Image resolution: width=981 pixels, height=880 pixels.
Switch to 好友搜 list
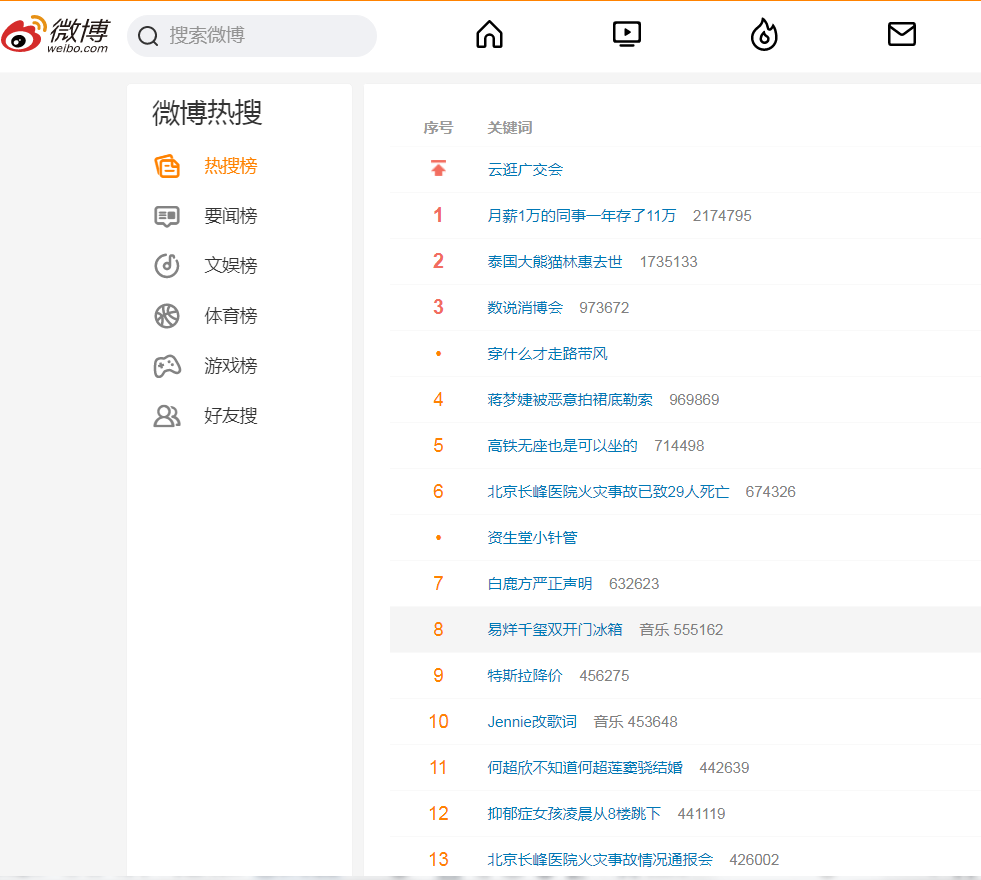[x=231, y=416]
